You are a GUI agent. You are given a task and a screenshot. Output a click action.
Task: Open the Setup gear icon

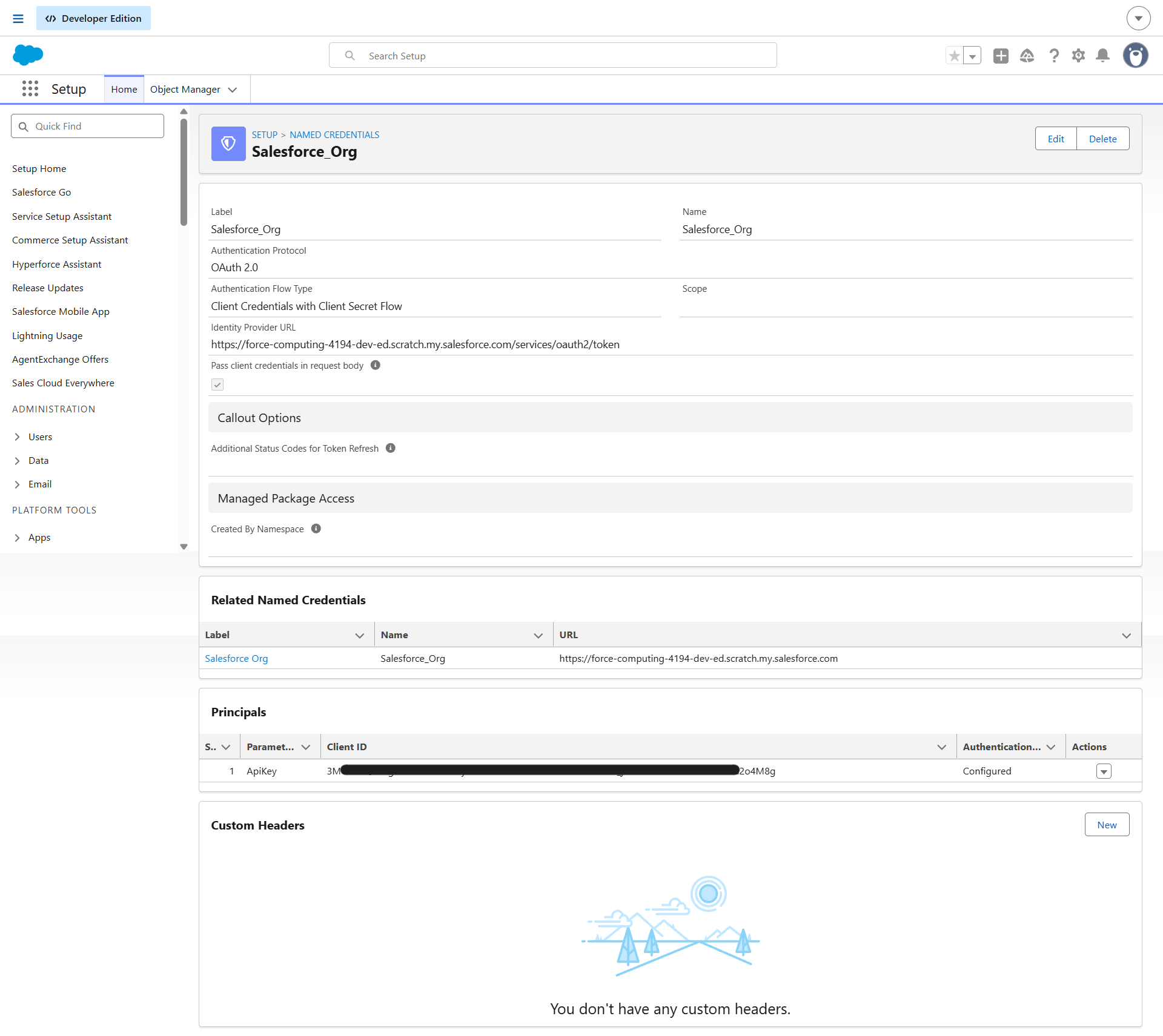tap(1078, 56)
